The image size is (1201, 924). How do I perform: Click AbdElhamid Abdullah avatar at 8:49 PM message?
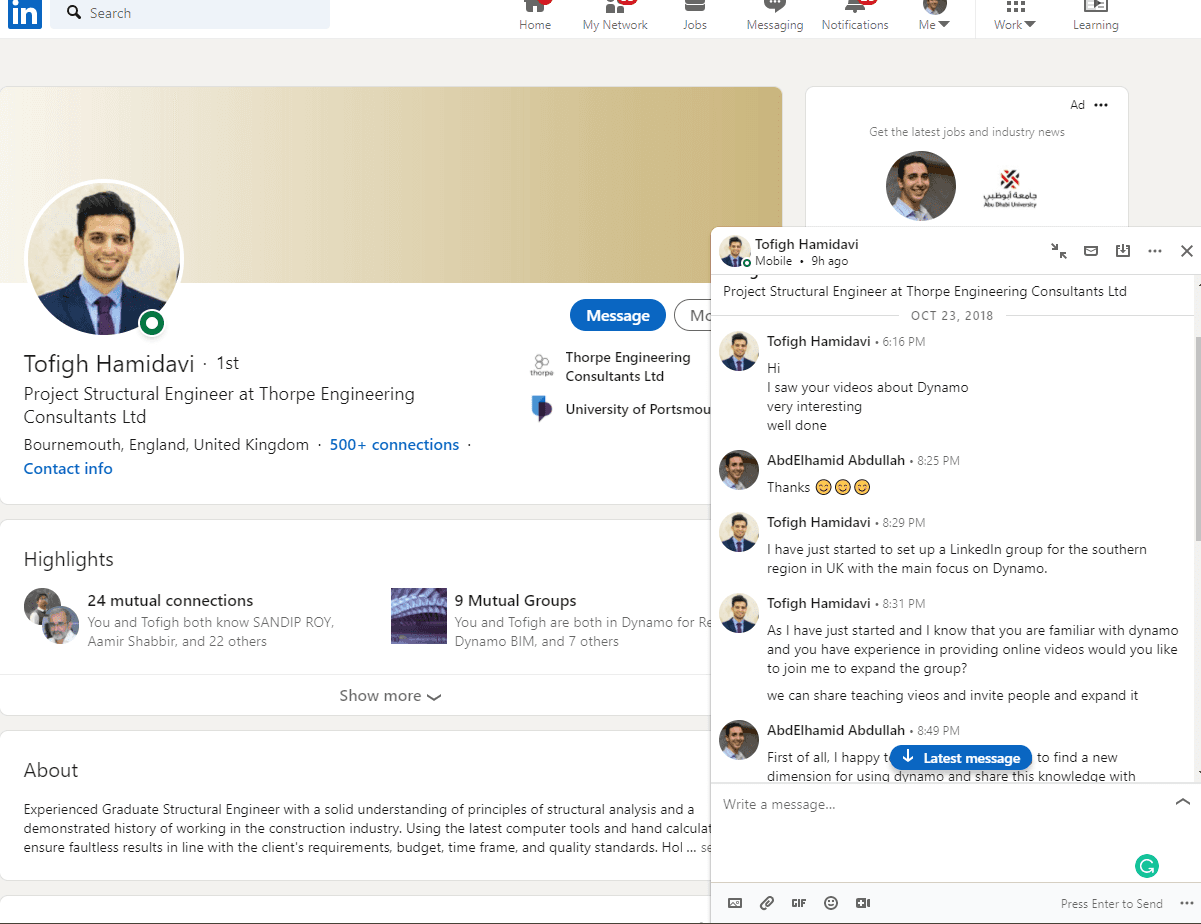coord(739,740)
